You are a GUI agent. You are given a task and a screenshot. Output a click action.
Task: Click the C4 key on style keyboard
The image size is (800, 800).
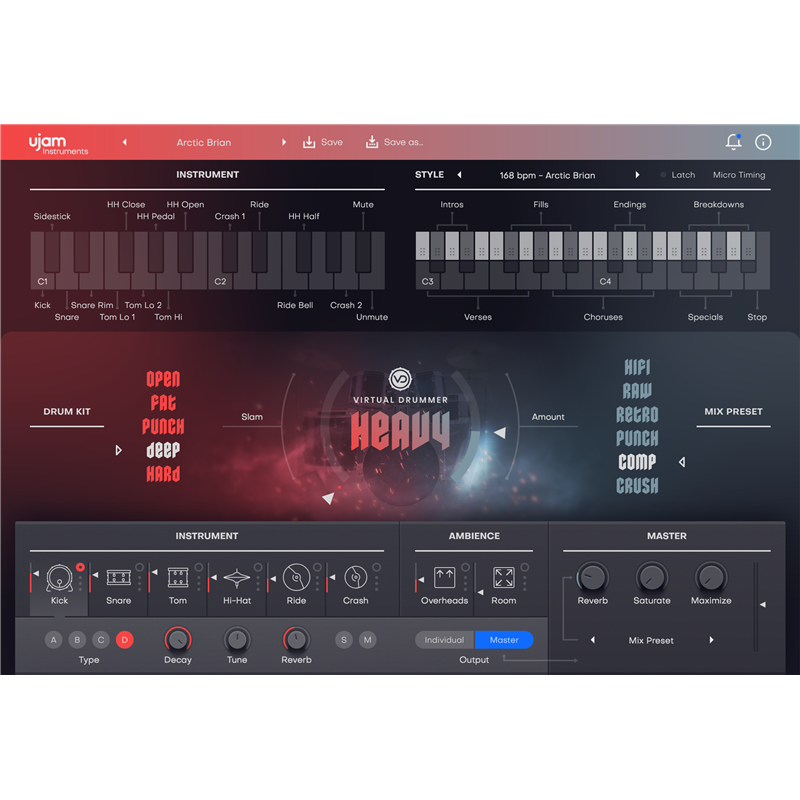point(605,276)
